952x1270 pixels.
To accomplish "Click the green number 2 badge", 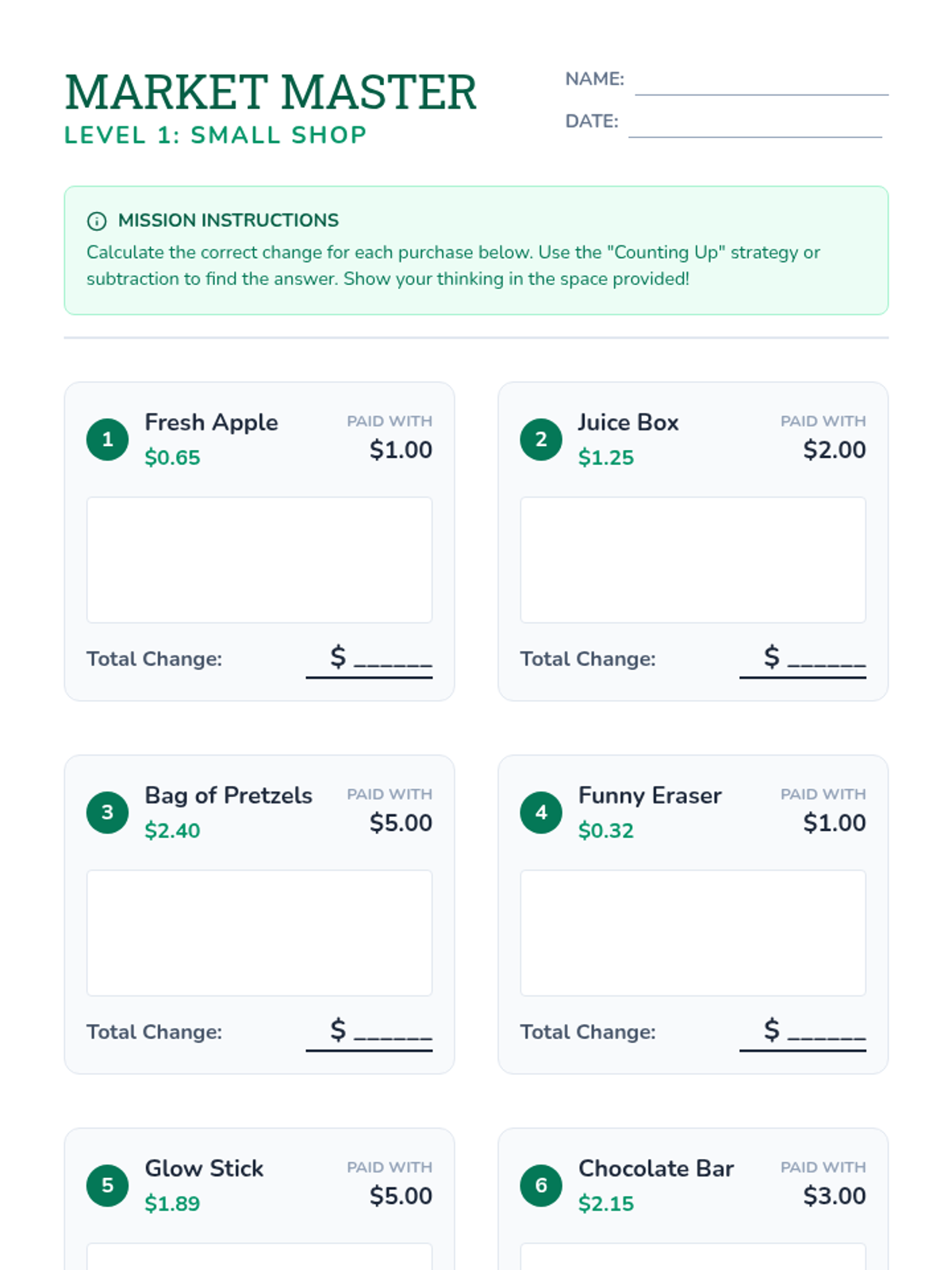I will (541, 439).
